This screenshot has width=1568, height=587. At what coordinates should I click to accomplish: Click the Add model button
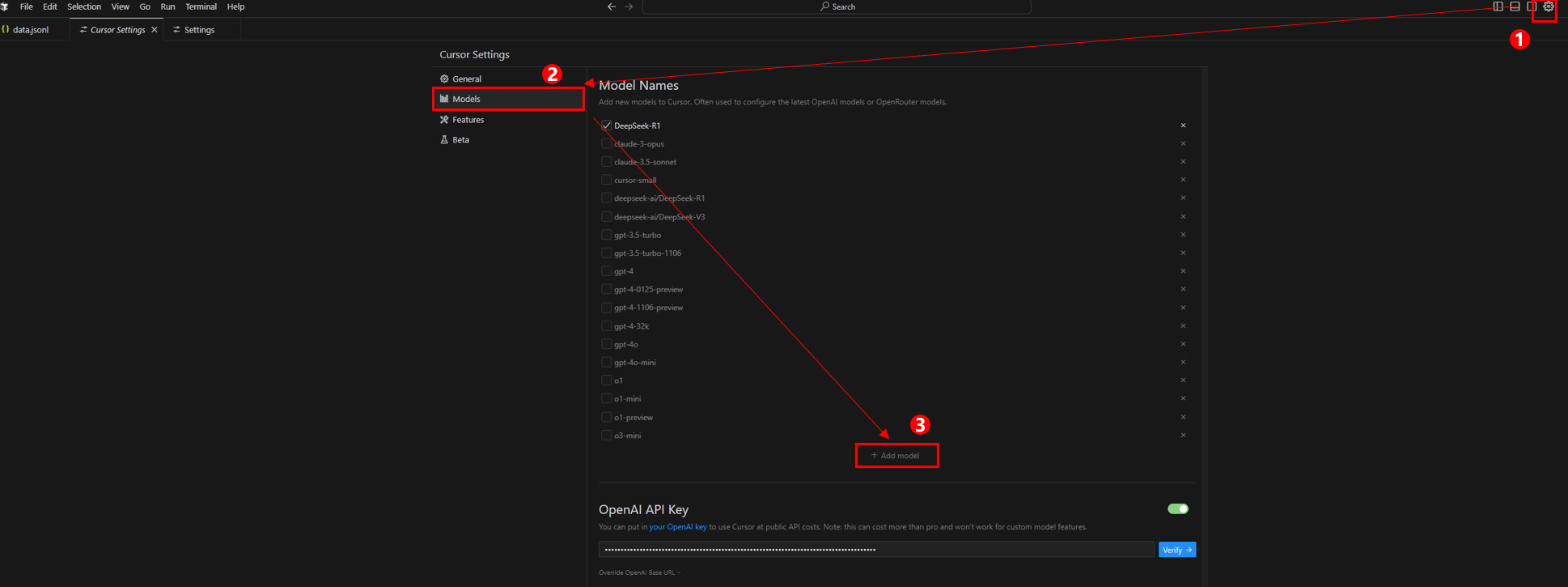(896, 456)
